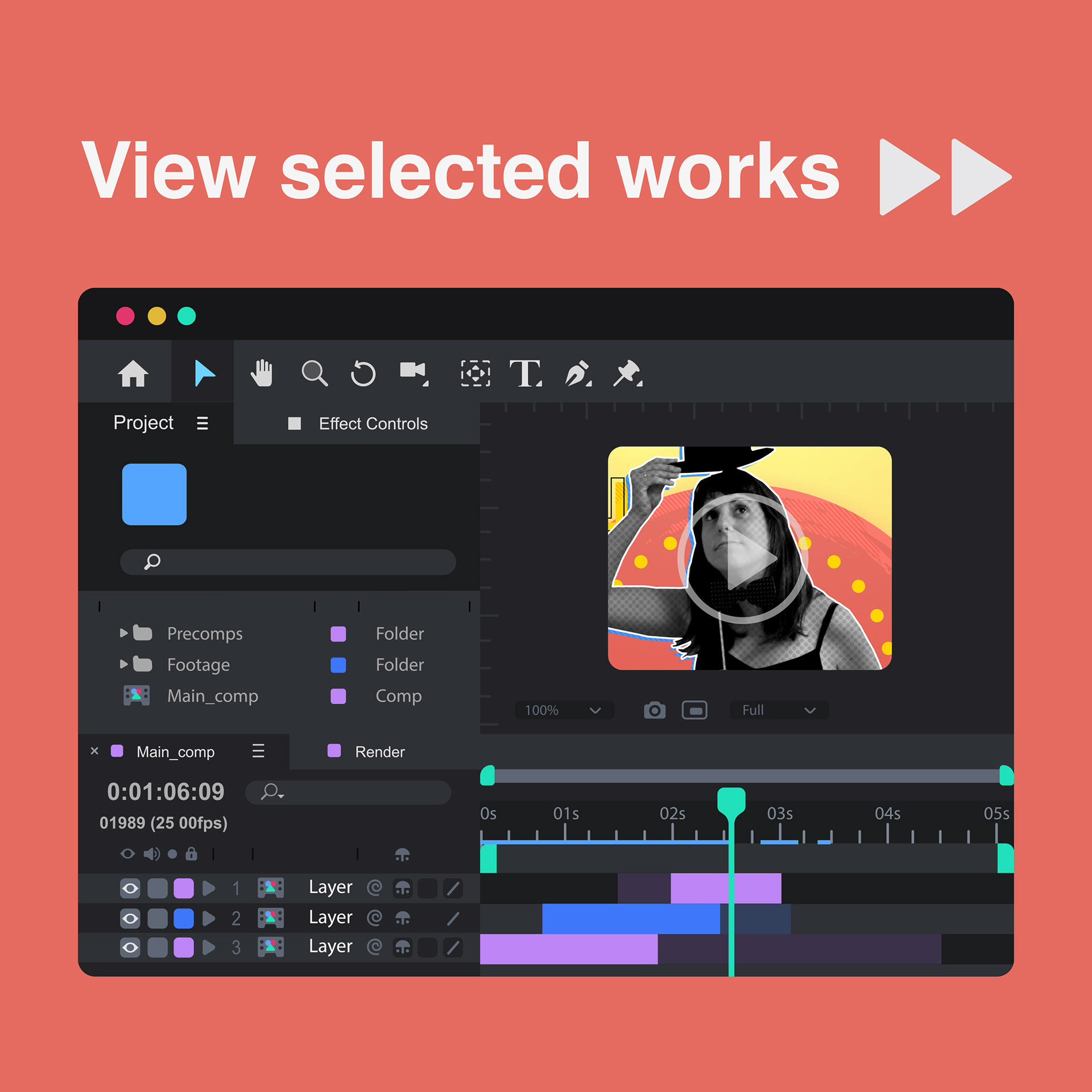
Task: Switch to the Render tab
Action: pos(379,752)
